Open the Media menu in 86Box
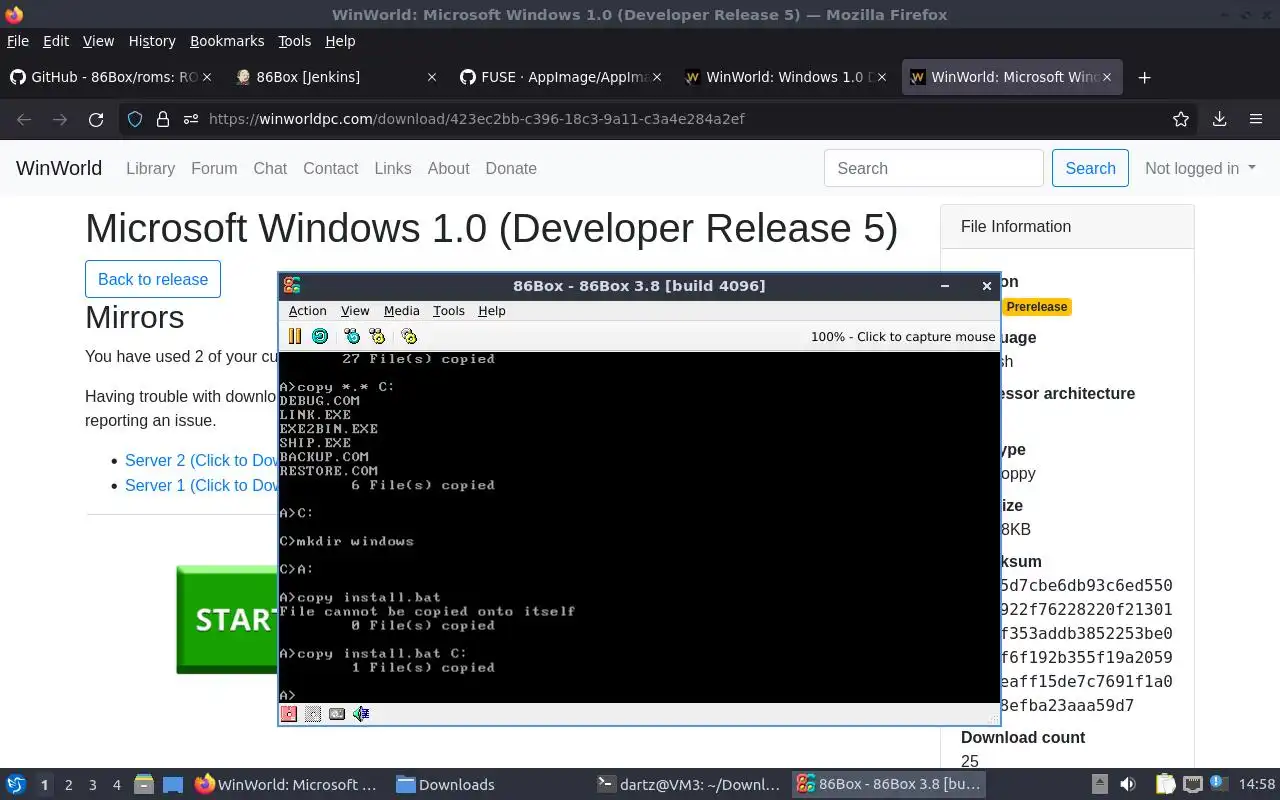The width and height of the screenshot is (1280, 800). coord(401,311)
